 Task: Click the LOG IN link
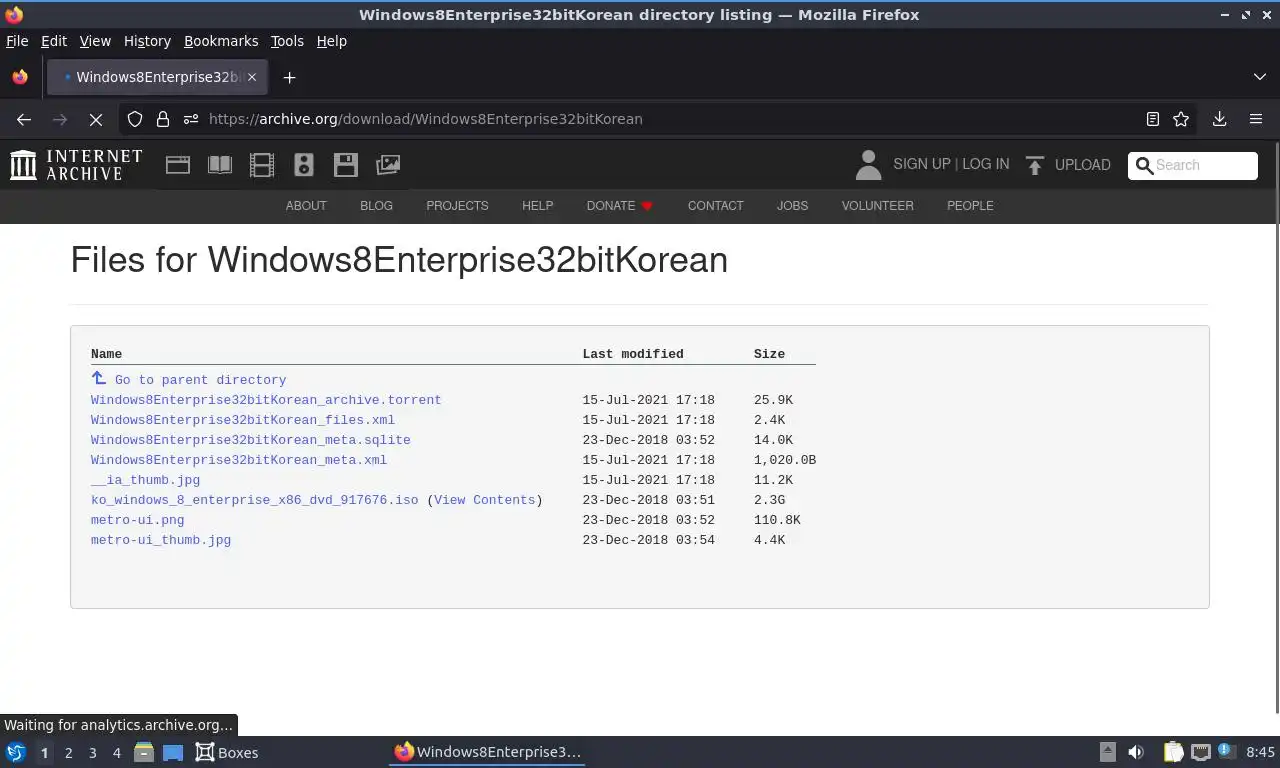(985, 164)
